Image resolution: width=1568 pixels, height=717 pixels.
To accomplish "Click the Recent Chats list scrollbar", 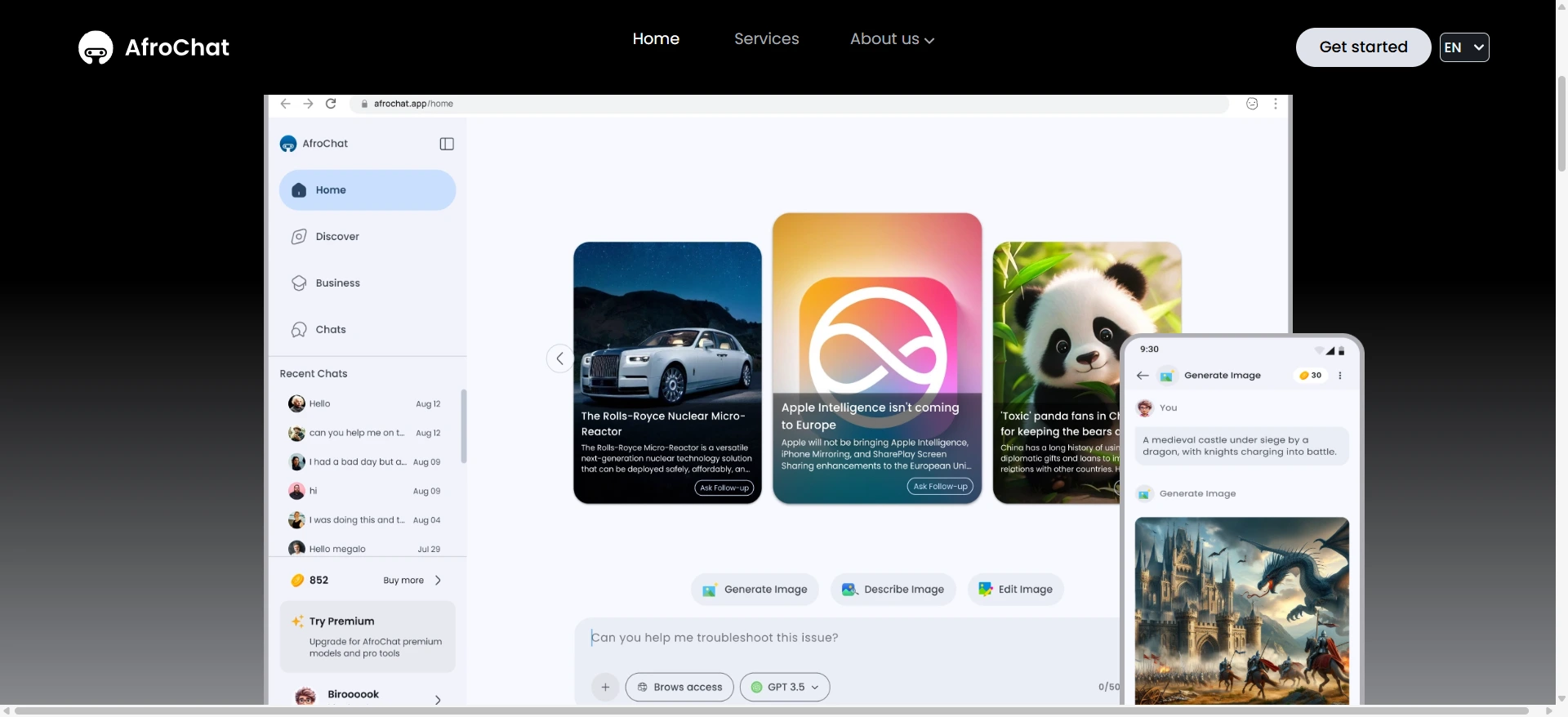I will pos(463,426).
